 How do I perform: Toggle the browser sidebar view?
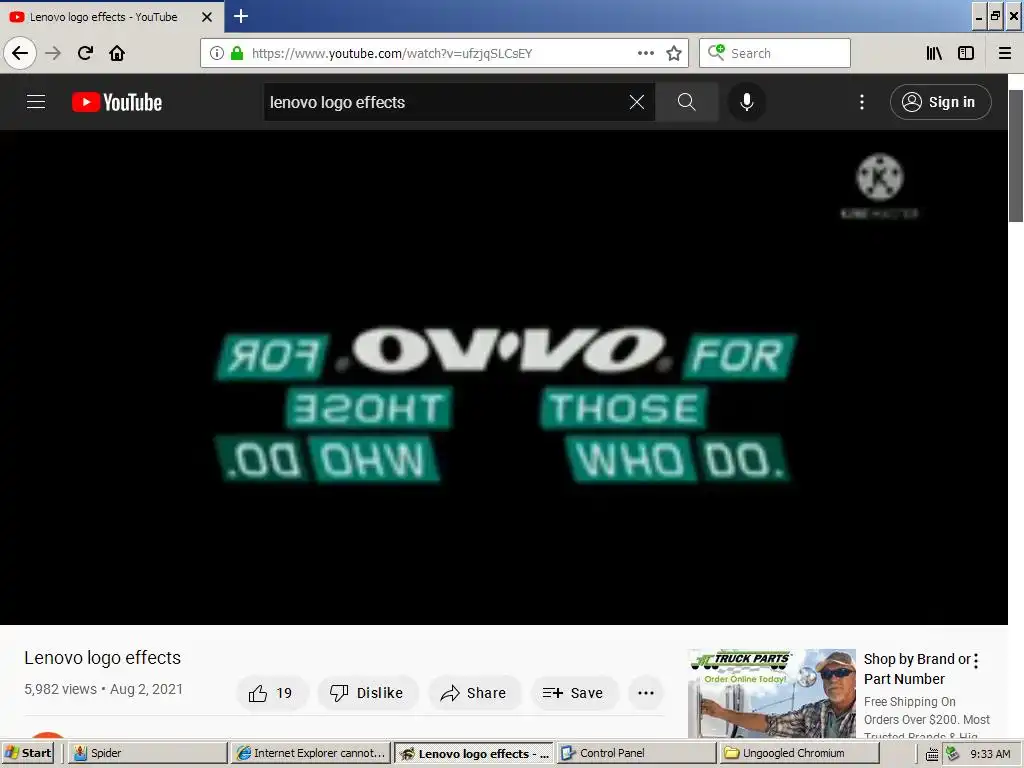(966, 53)
